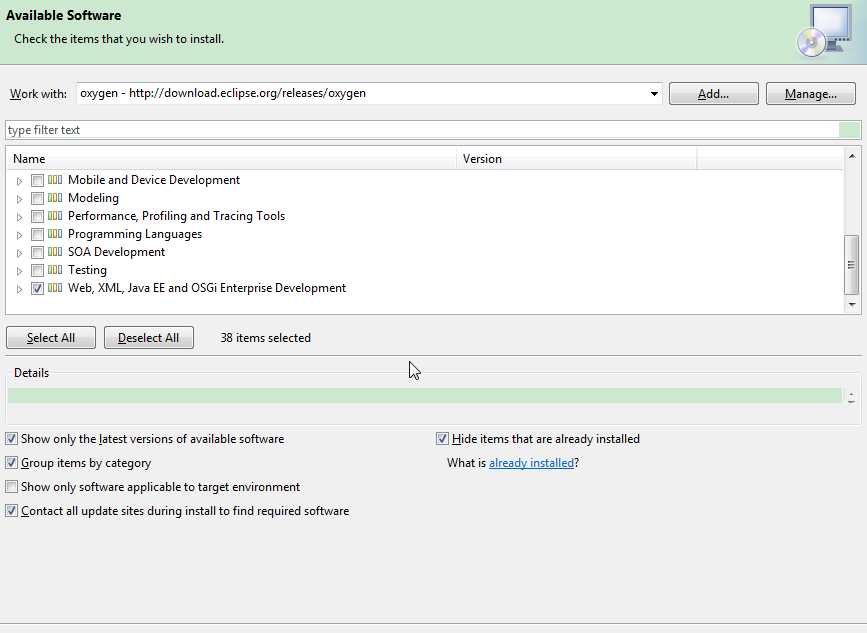Click the SOA Development category icon
867x633 pixels.
(x=55, y=252)
